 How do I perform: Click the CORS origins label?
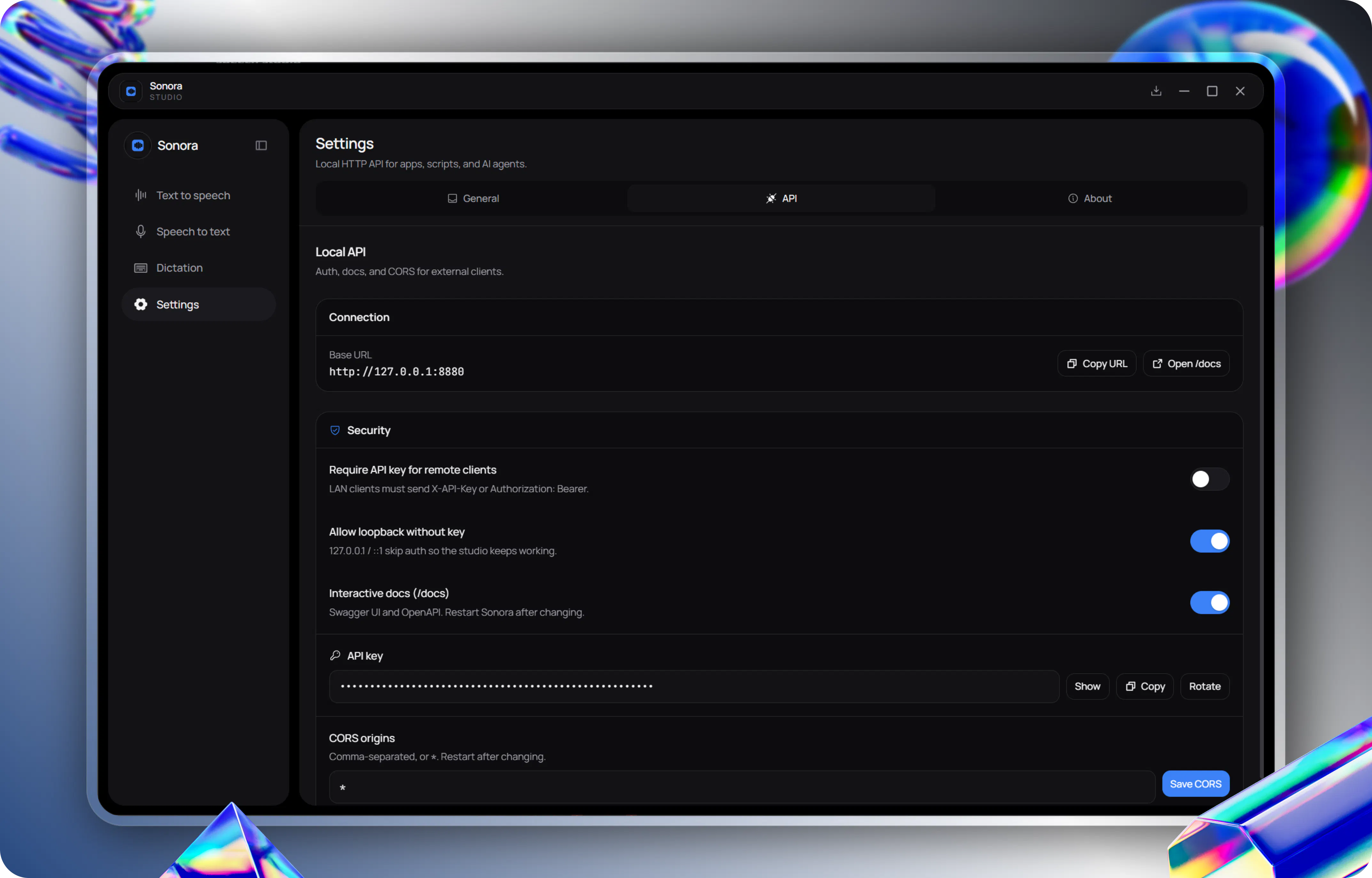tap(362, 738)
